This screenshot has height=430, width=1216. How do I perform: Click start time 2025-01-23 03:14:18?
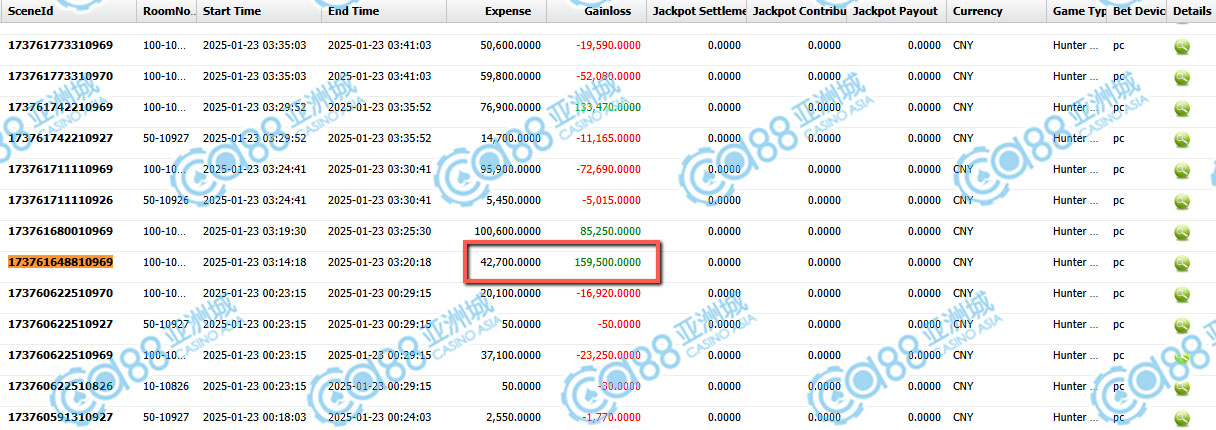point(254,262)
